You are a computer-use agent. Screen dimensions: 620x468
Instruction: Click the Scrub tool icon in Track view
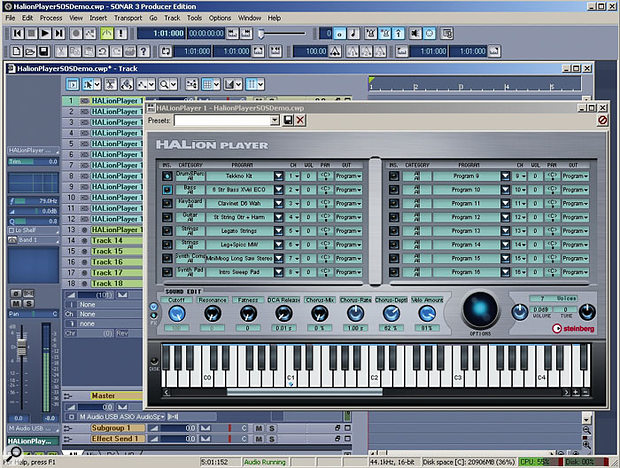point(127,84)
